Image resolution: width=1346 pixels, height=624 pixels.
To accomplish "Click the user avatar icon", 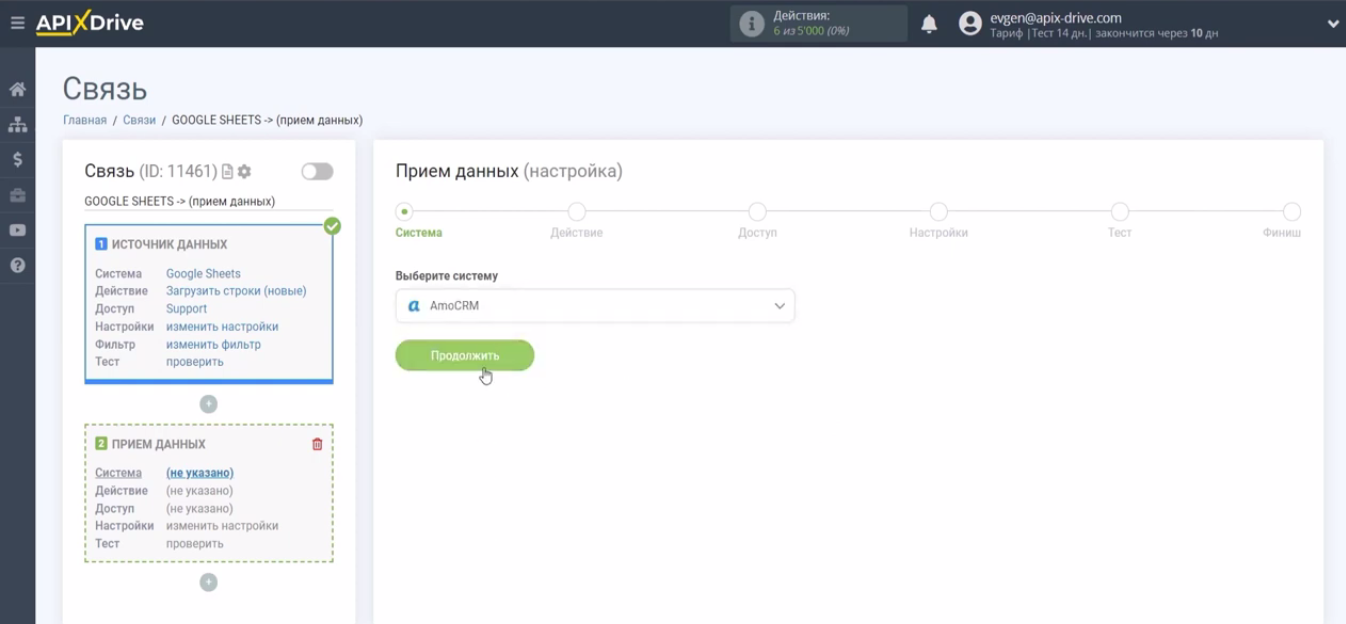I will click(x=970, y=24).
